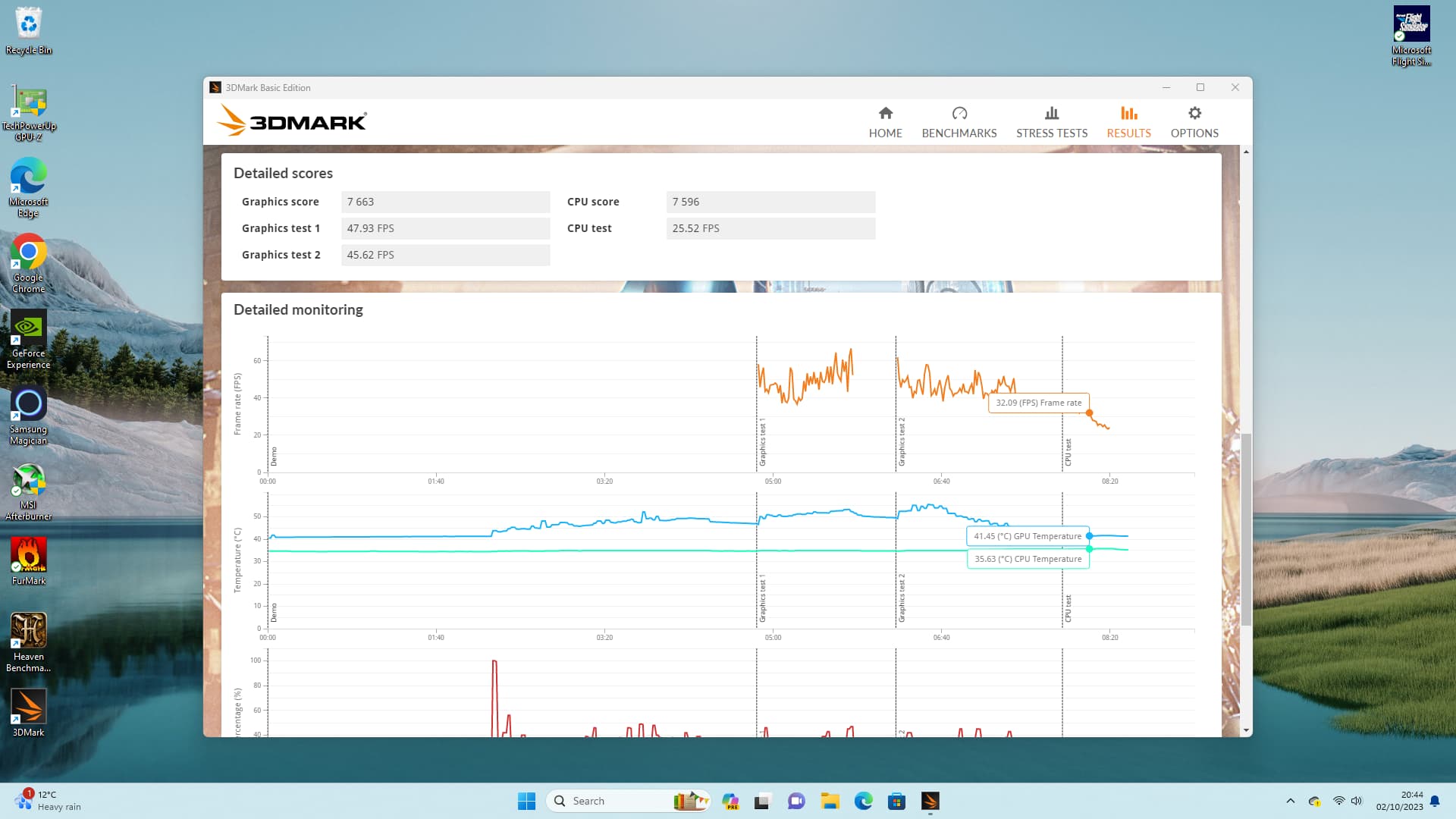This screenshot has width=1456, height=819.
Task: Click the 3DMark logo
Action: 291,121
